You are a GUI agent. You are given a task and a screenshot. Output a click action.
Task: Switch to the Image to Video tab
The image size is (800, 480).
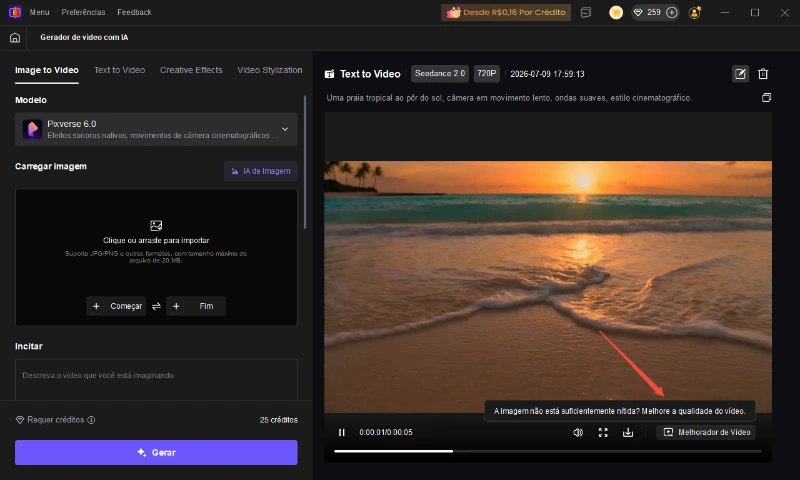click(x=46, y=70)
